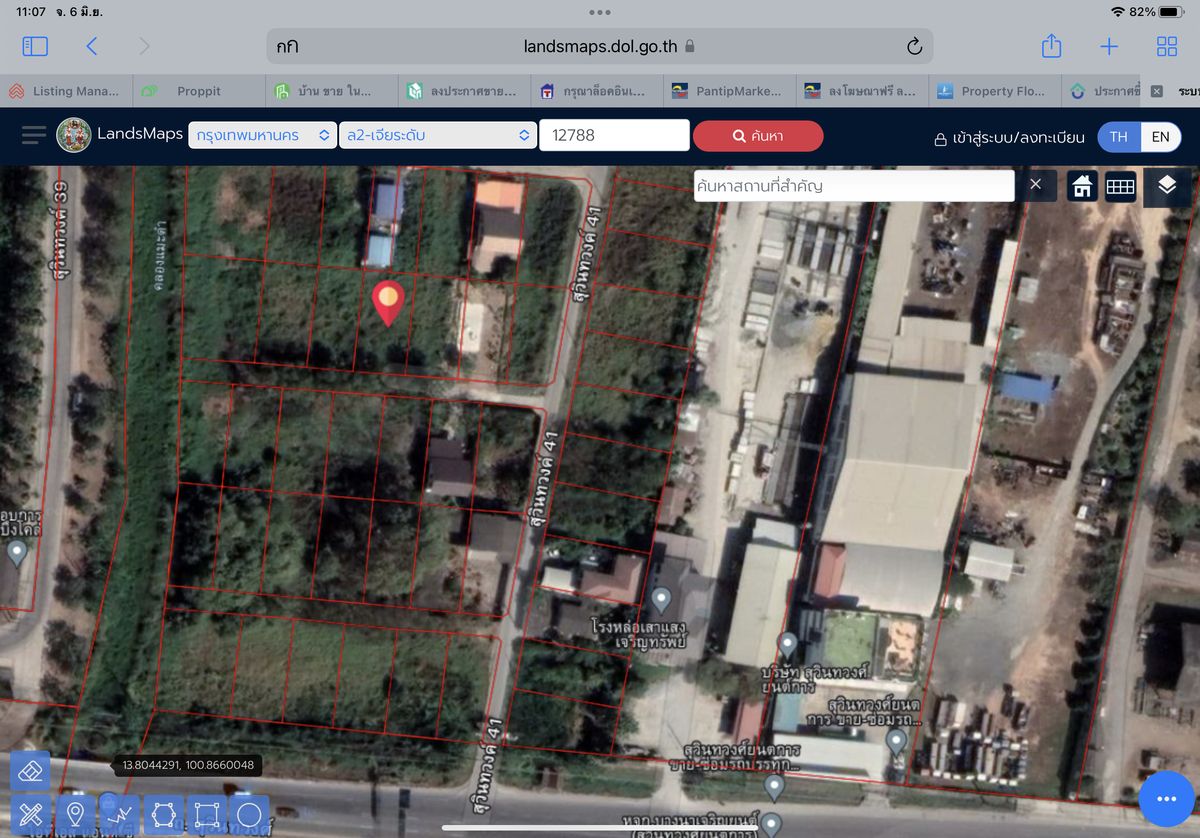The height and width of the screenshot is (838, 1200).
Task: Switch to the Proppit tab
Action: pyautogui.click(x=199, y=91)
